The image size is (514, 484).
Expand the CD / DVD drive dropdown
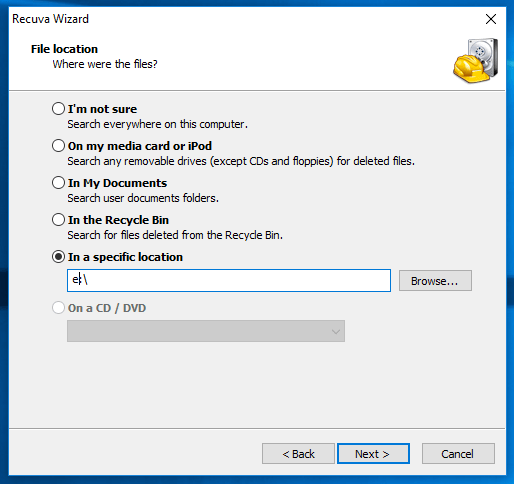pos(206,331)
